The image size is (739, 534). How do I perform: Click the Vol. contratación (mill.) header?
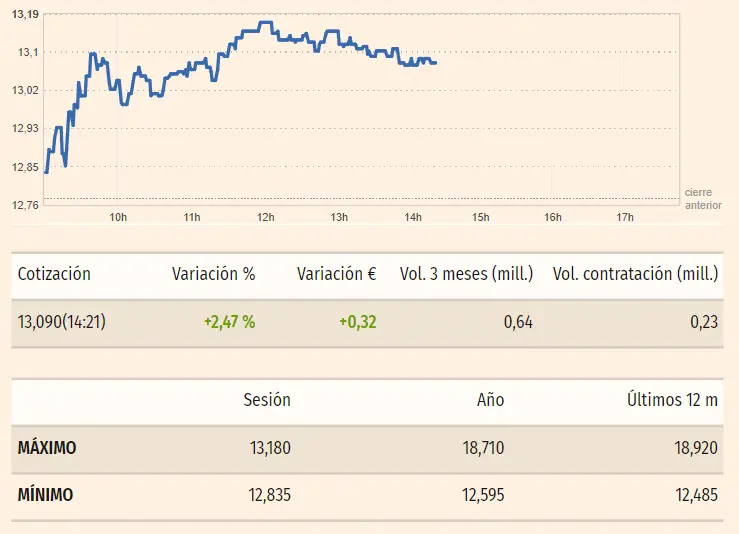tap(634, 274)
